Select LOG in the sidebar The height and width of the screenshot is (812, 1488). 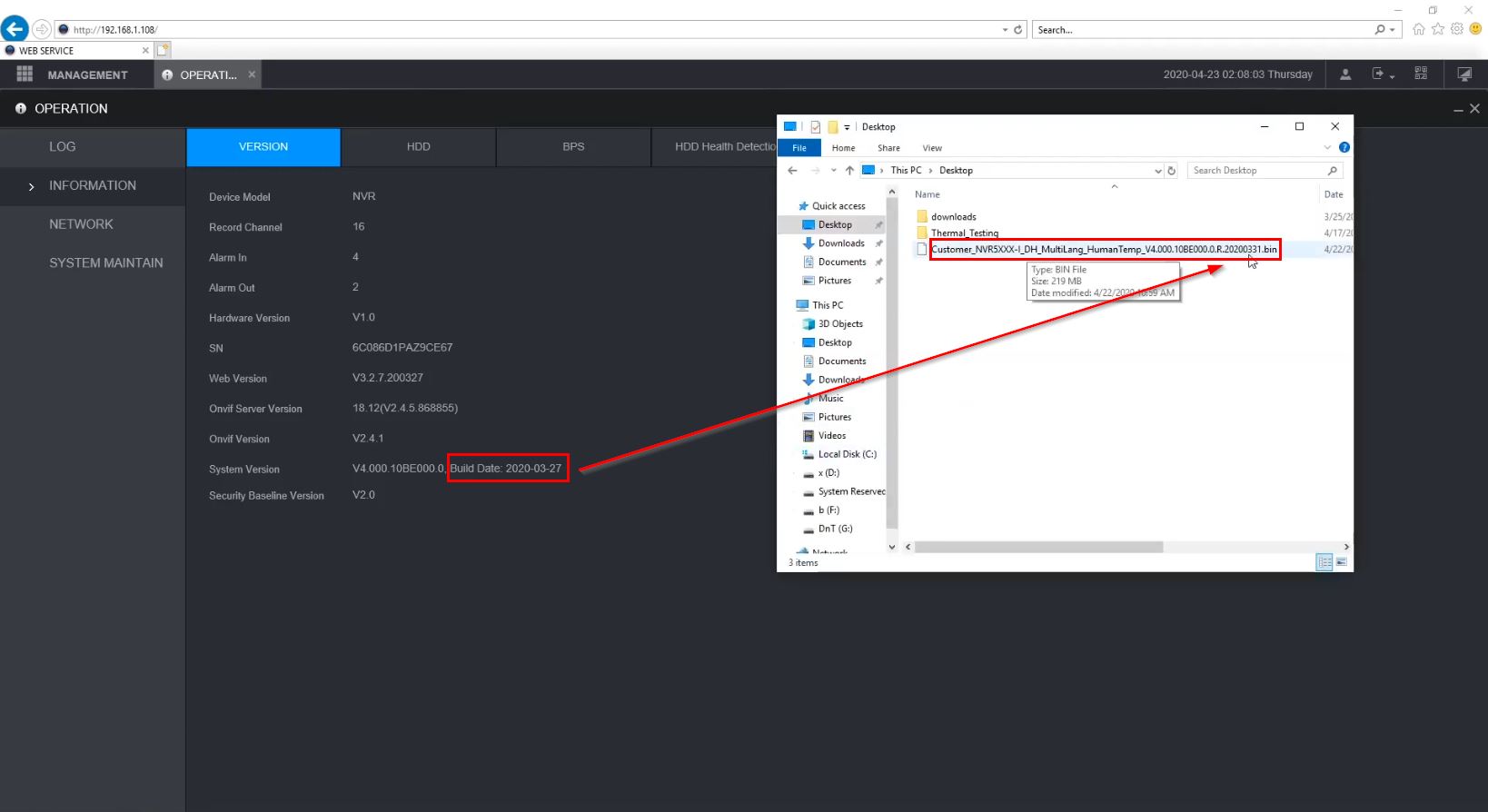(93, 147)
